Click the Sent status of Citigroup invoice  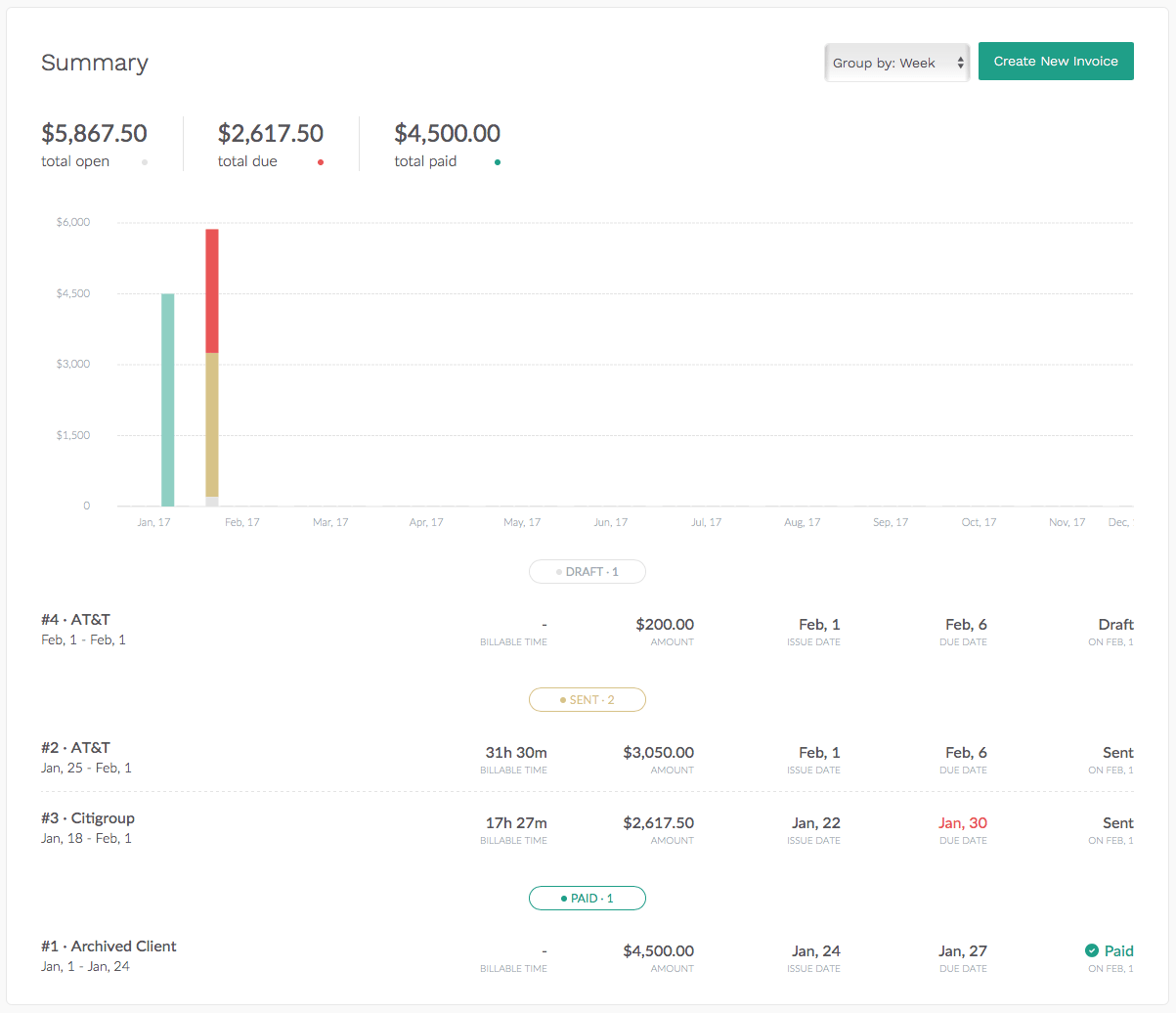tap(1118, 823)
